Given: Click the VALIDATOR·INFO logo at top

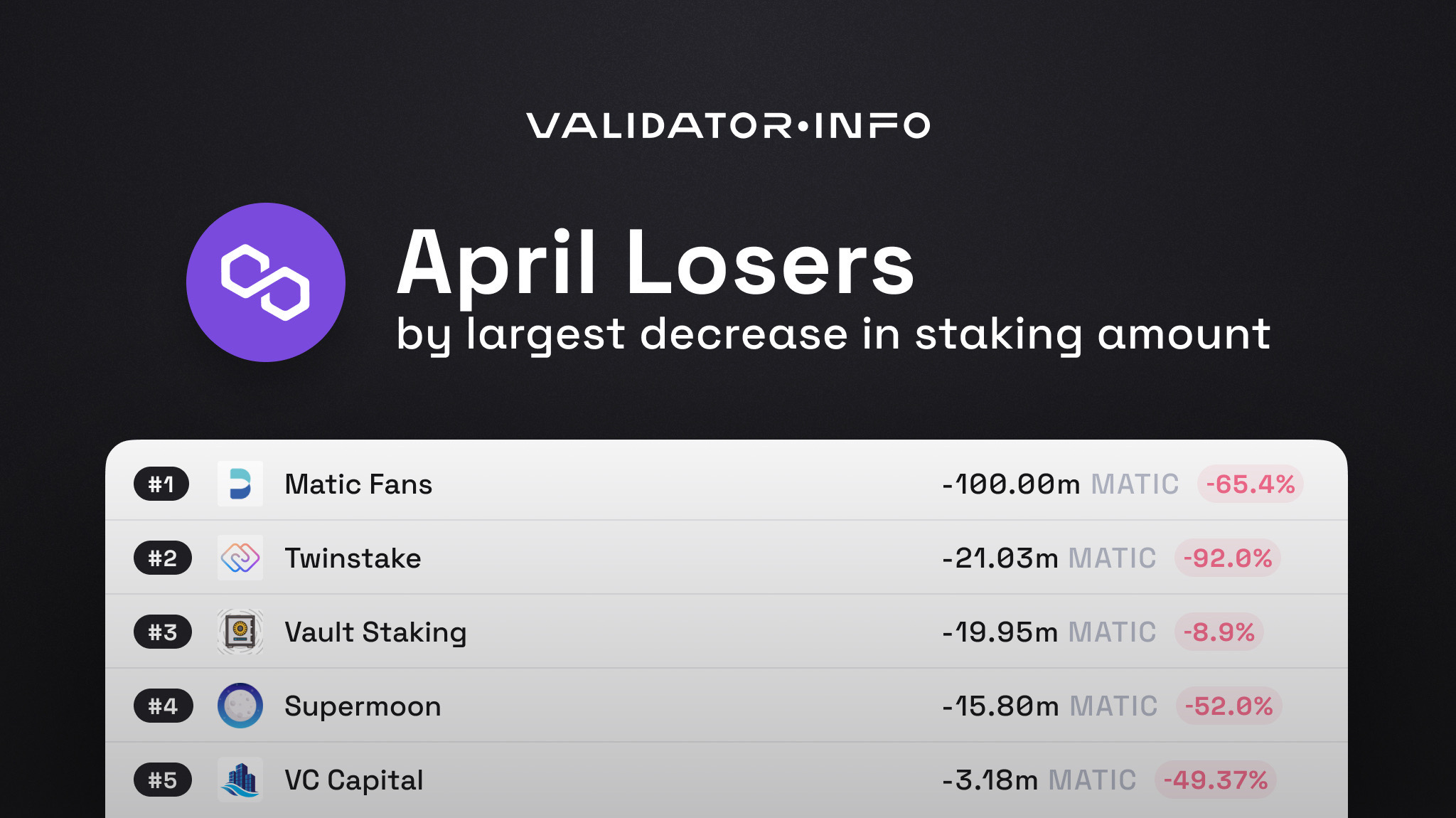Looking at the screenshot, I should [728, 126].
